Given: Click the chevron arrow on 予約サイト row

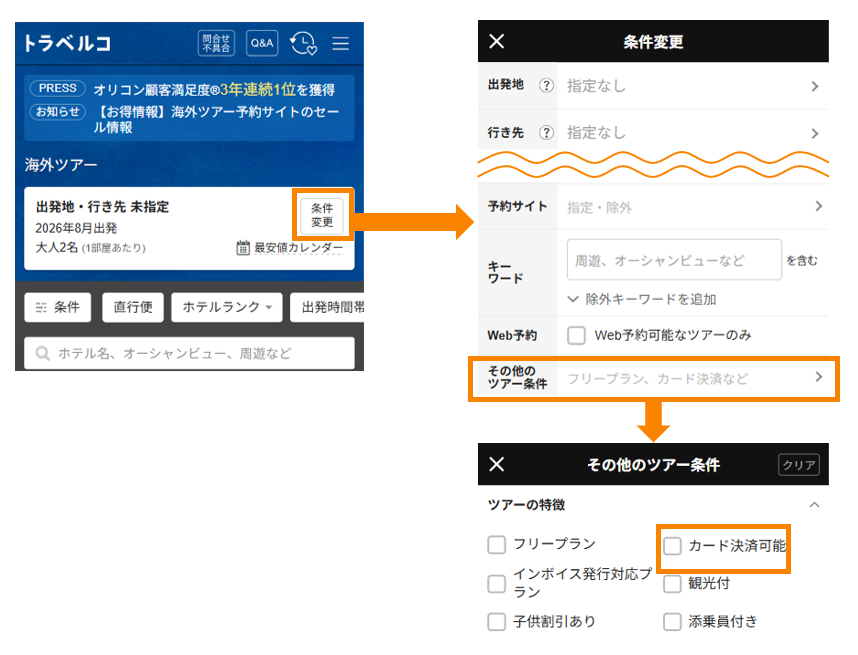Looking at the screenshot, I should (819, 206).
